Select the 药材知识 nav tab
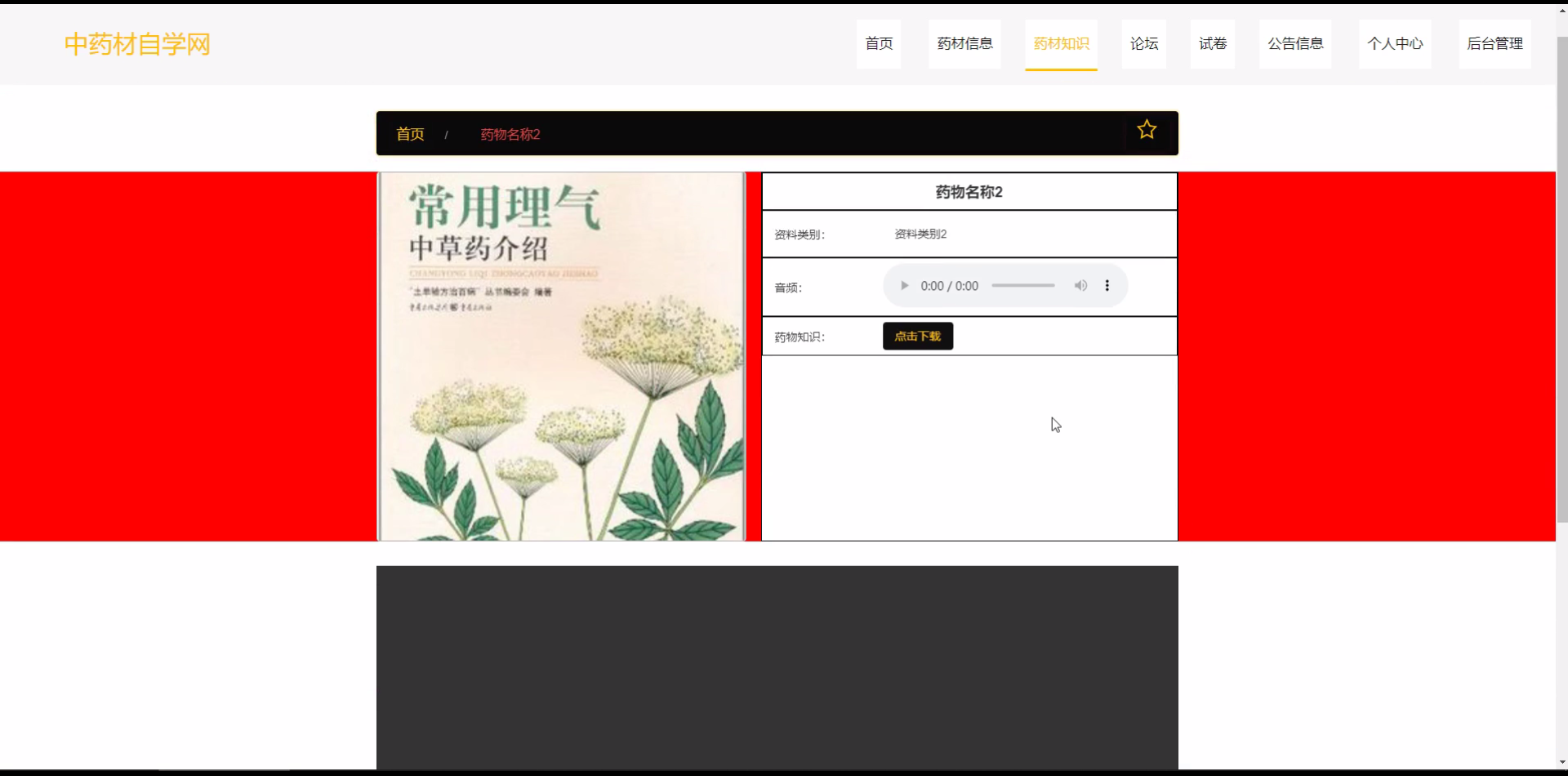 coord(1061,44)
